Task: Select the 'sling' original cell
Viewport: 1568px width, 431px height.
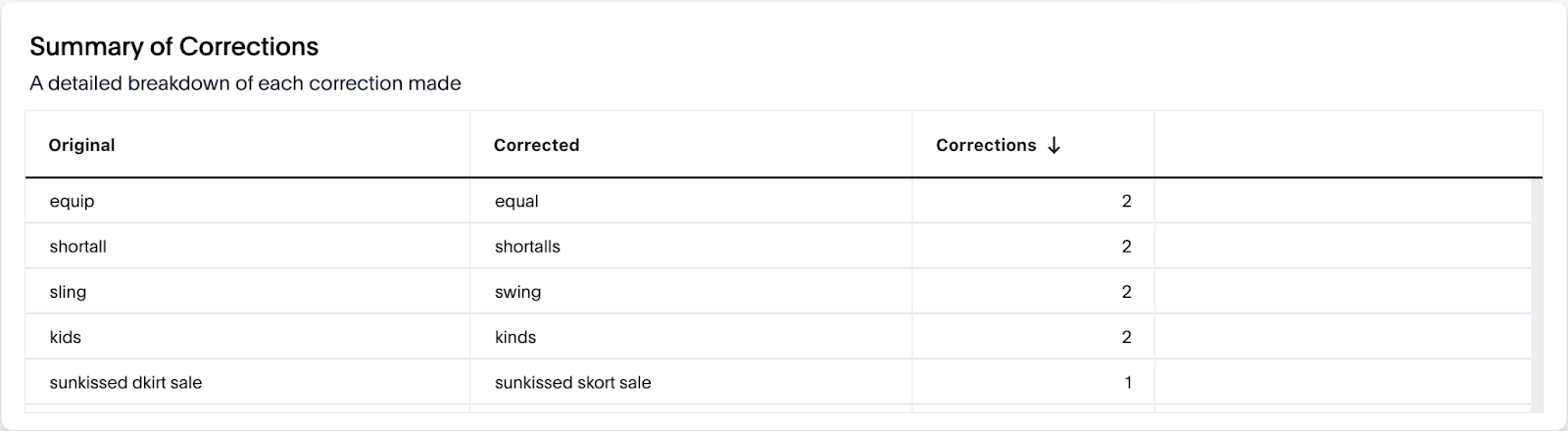Action: coord(248,292)
